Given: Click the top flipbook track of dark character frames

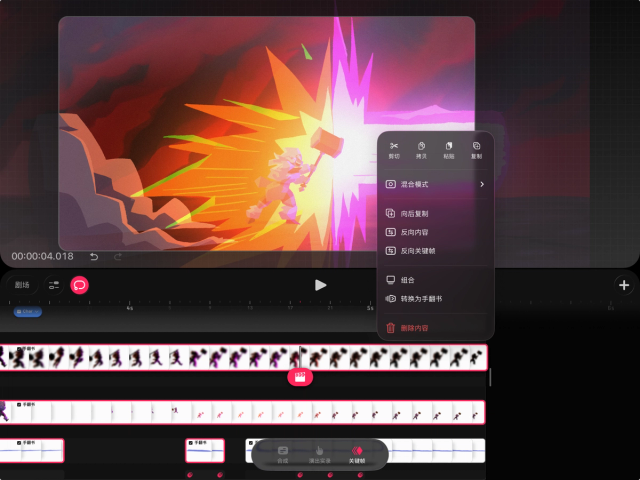Looking at the screenshot, I should coord(244,358).
